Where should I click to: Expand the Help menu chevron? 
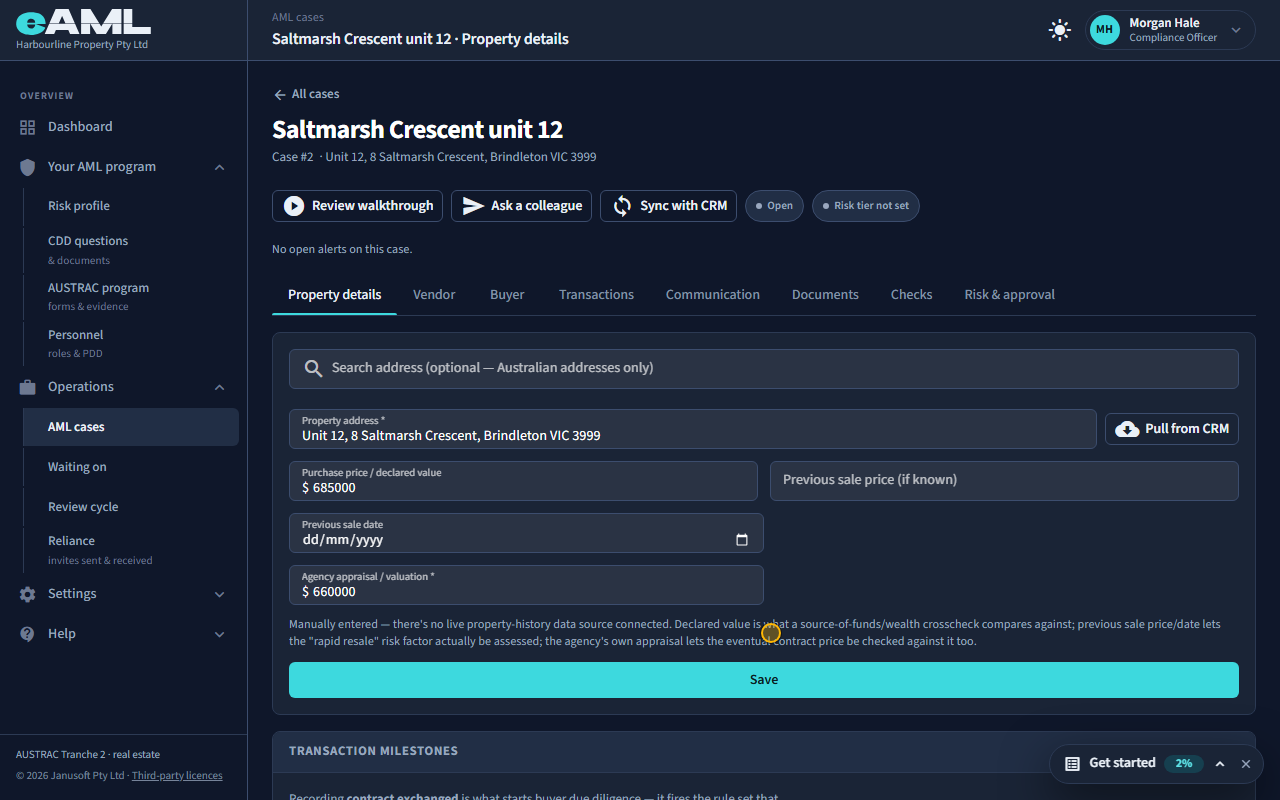click(220, 634)
